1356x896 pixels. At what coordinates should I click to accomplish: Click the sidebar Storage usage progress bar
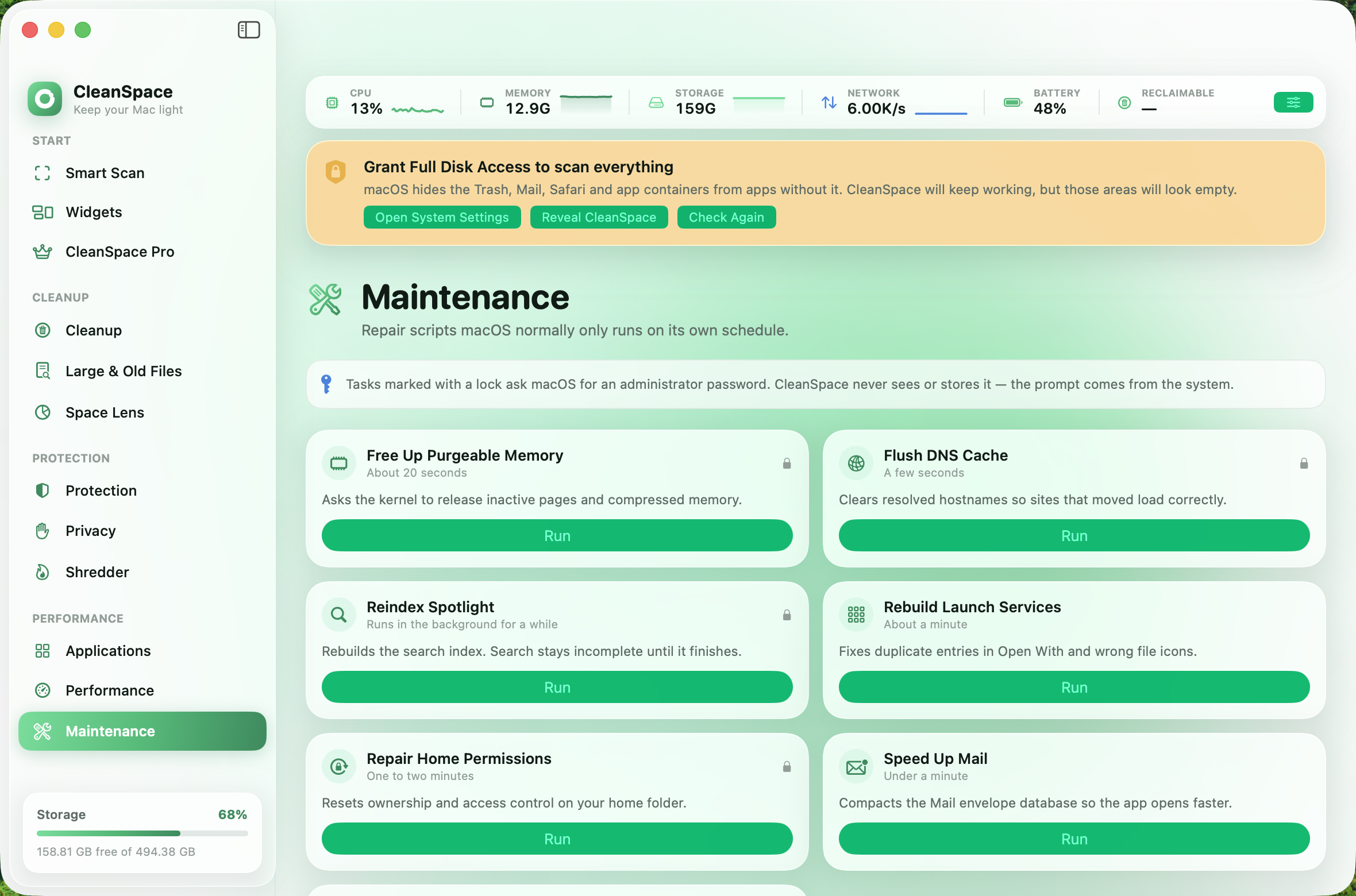pyautogui.click(x=142, y=833)
